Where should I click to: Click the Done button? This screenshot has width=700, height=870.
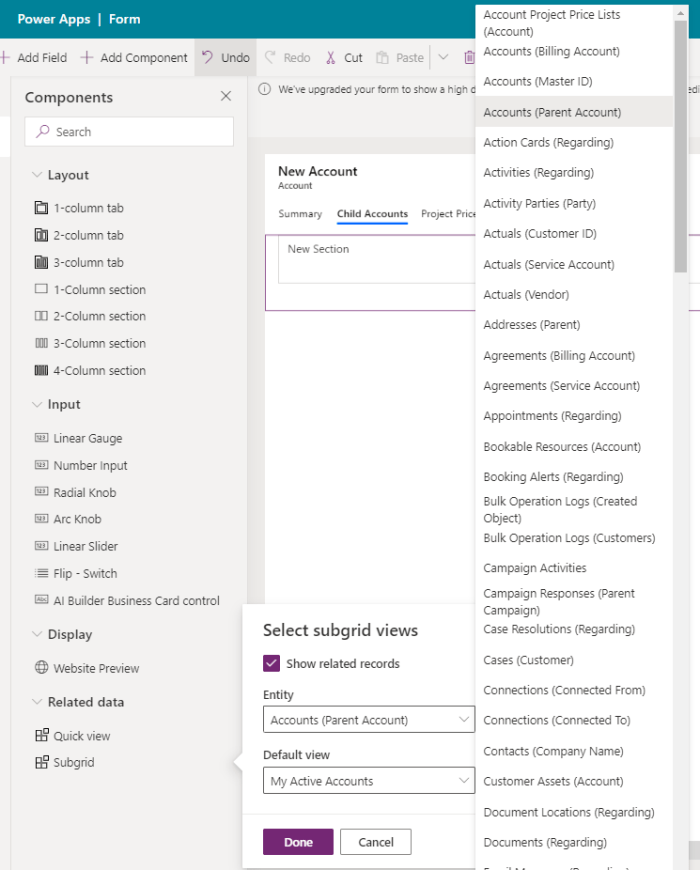tap(298, 841)
